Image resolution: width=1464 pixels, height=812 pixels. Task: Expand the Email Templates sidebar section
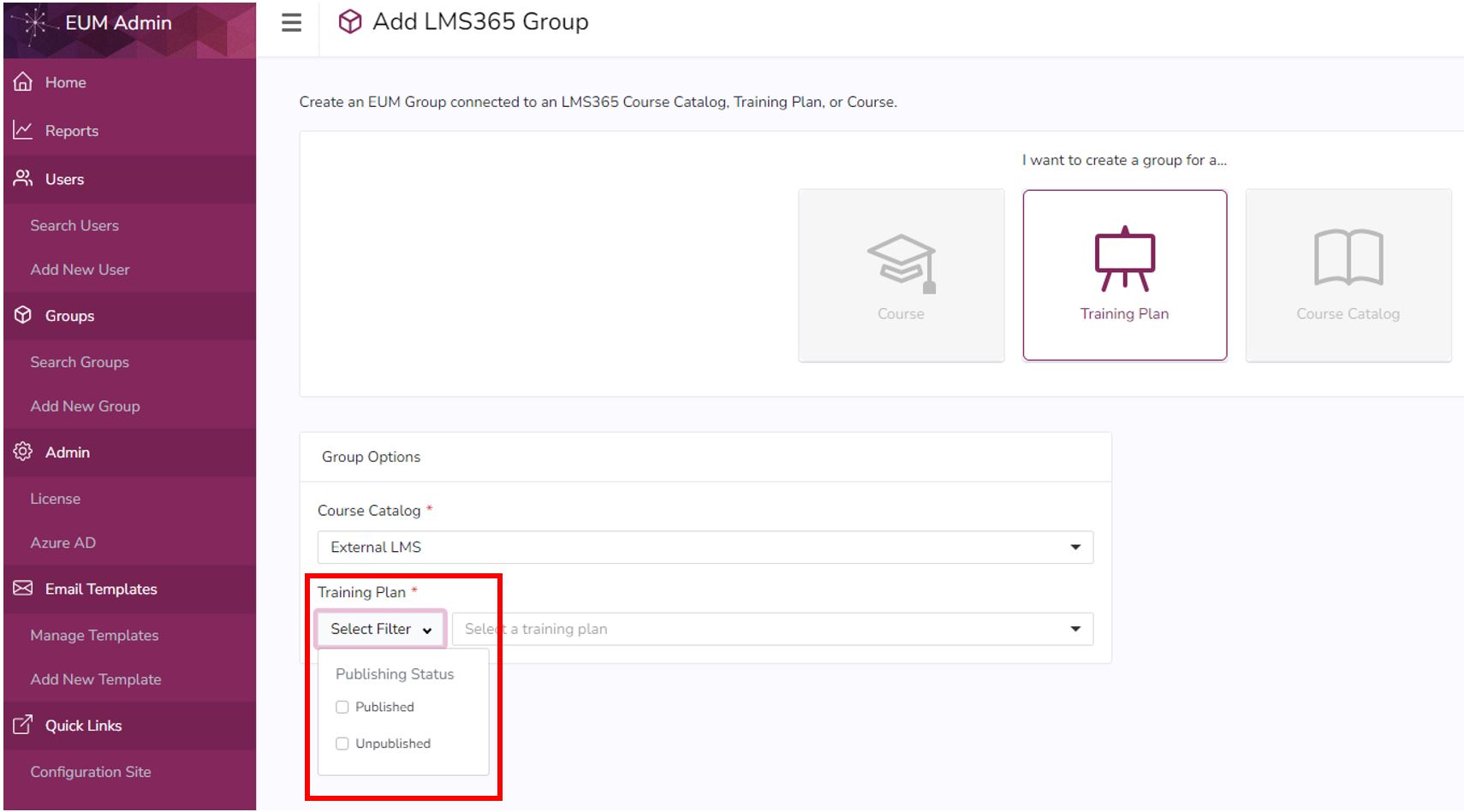pyautogui.click(x=129, y=589)
